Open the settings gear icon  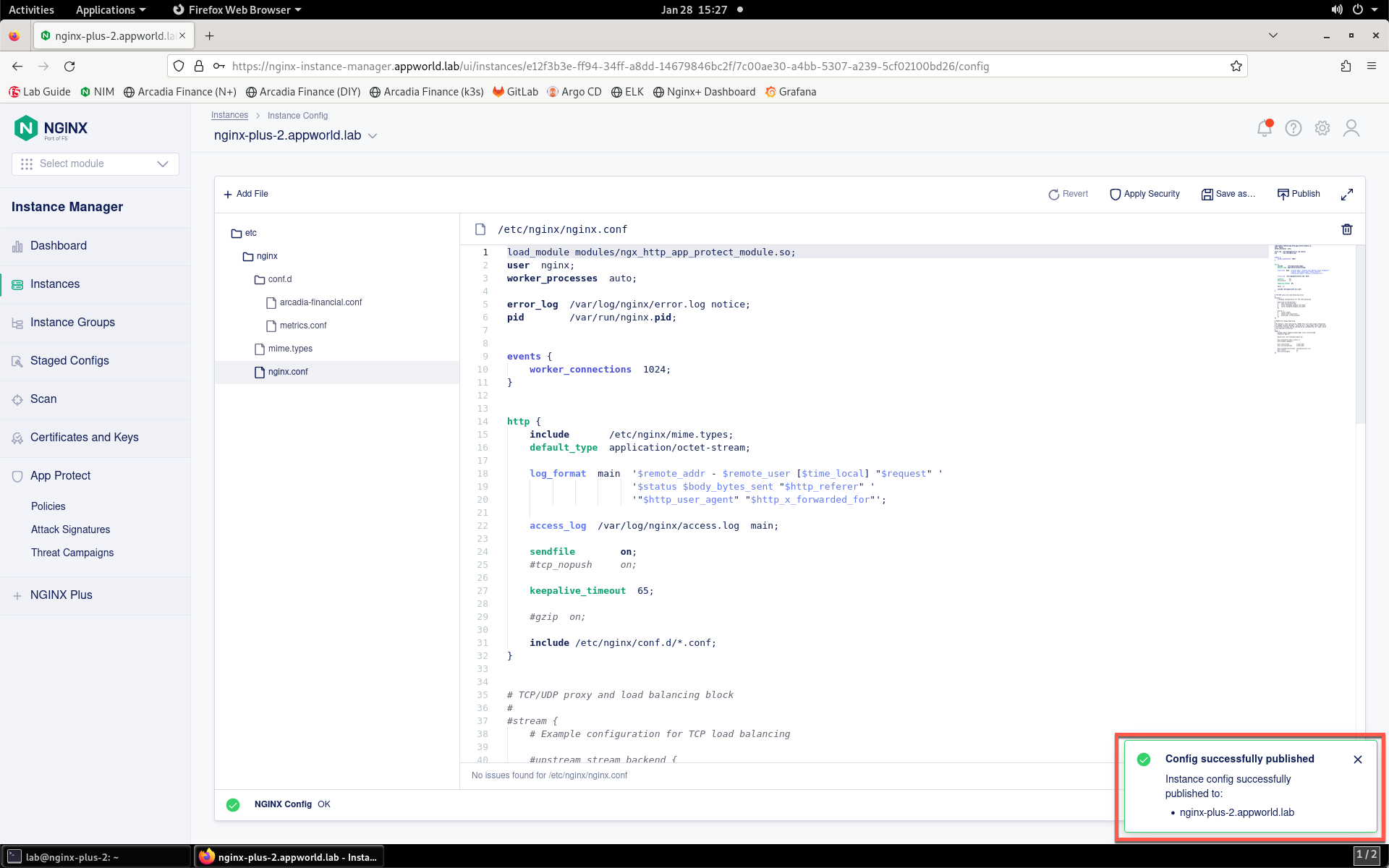pos(1322,128)
